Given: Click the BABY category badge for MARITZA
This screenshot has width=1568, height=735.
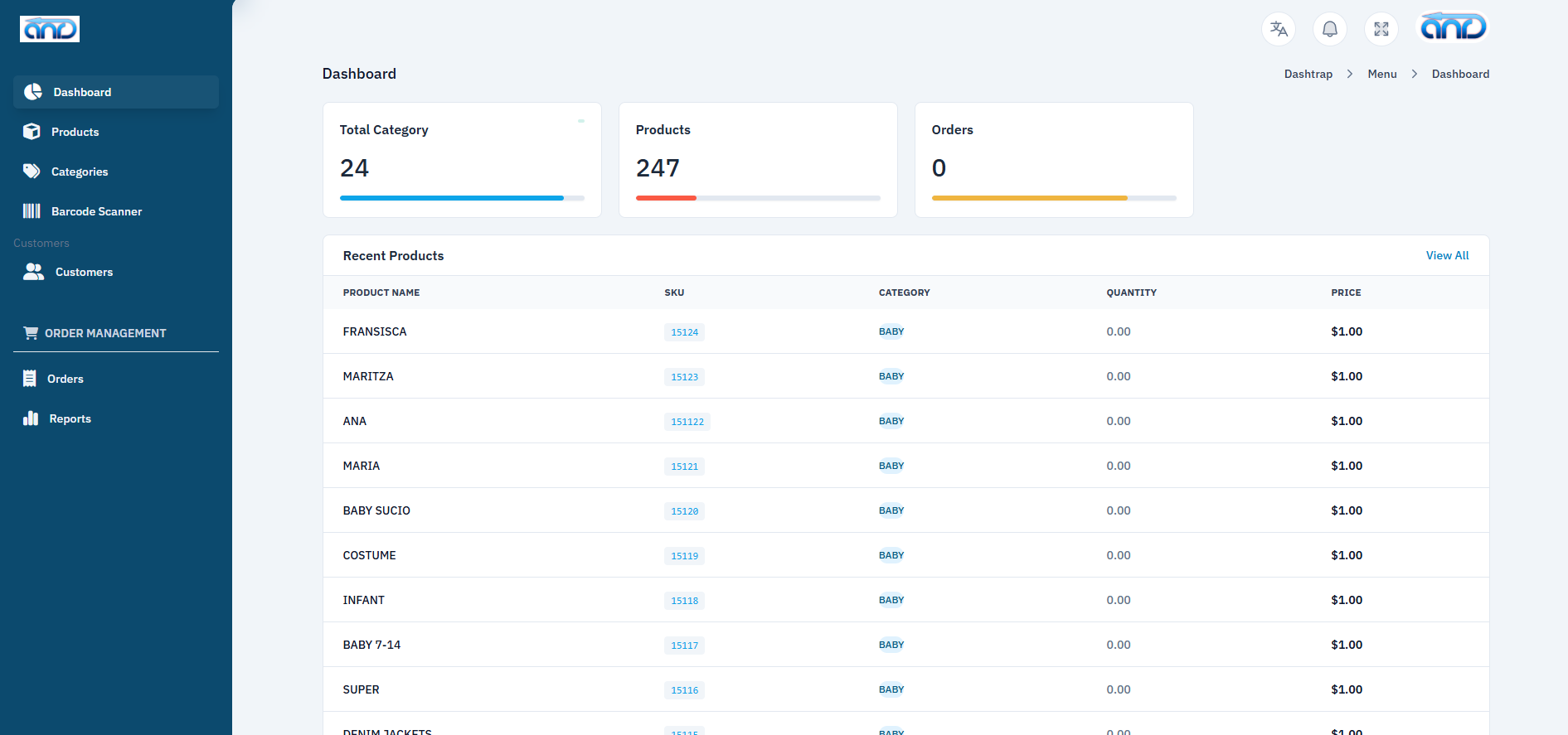Looking at the screenshot, I should pyautogui.click(x=891, y=376).
